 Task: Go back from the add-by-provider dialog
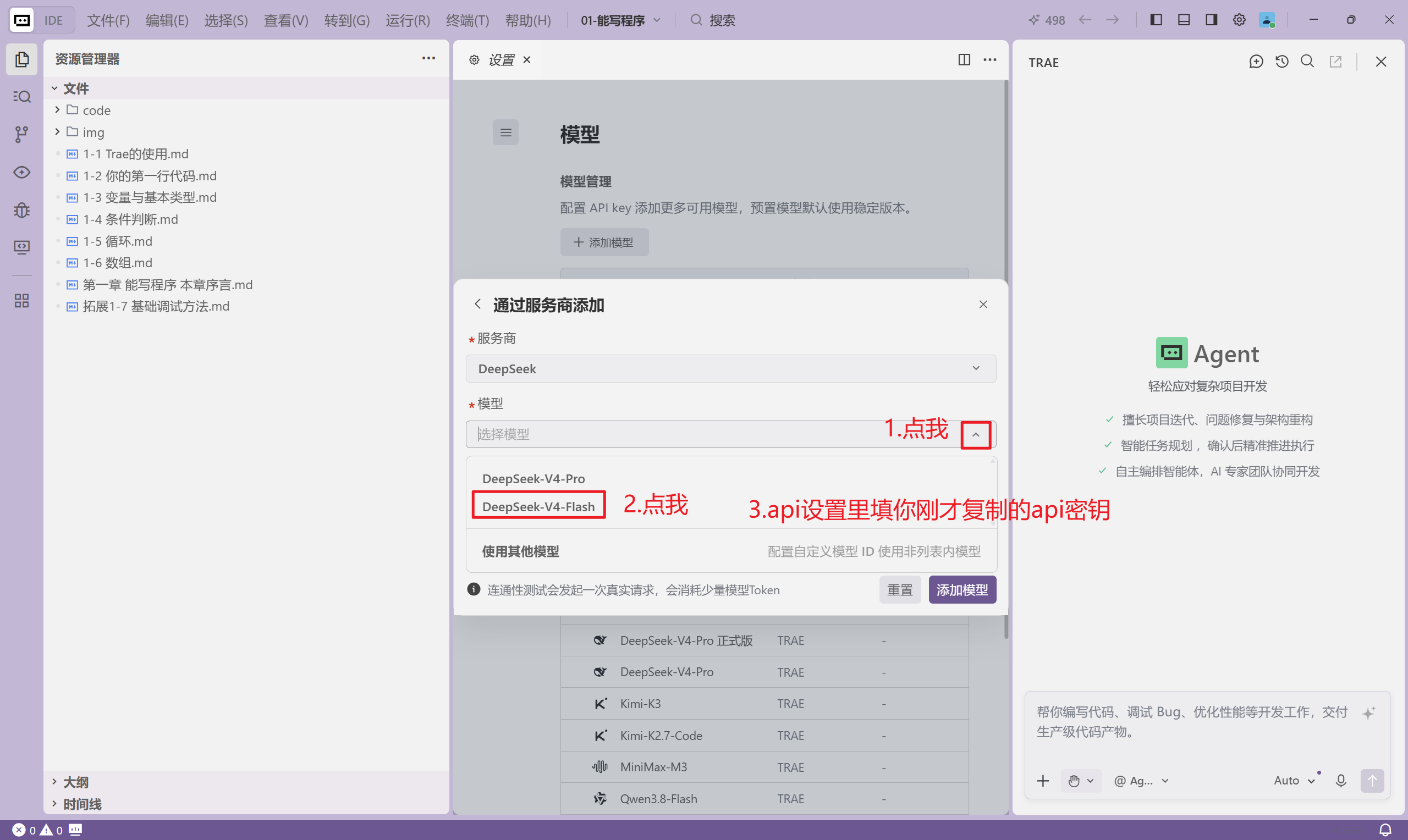click(x=478, y=305)
